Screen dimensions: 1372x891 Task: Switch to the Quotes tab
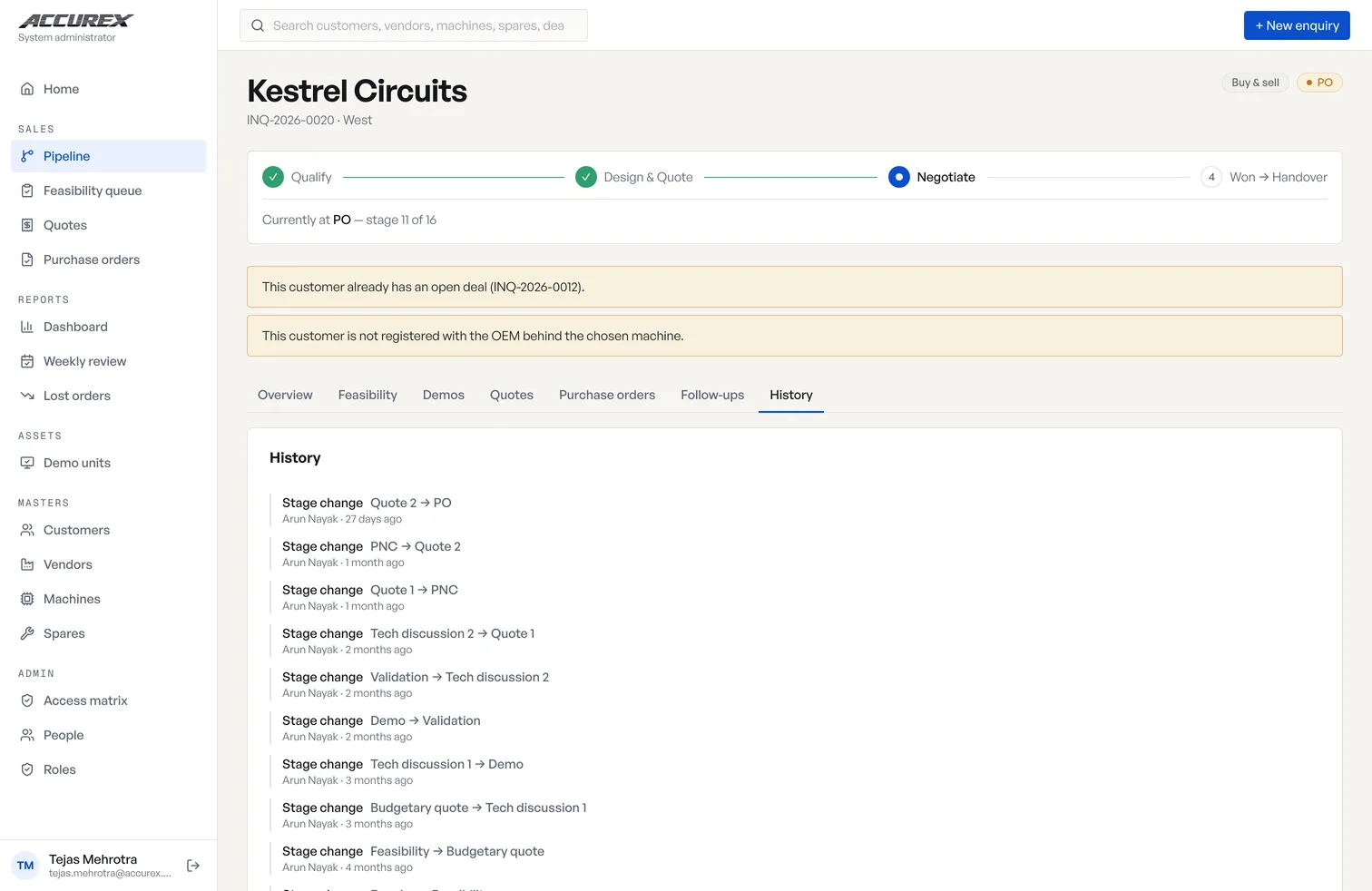point(512,395)
